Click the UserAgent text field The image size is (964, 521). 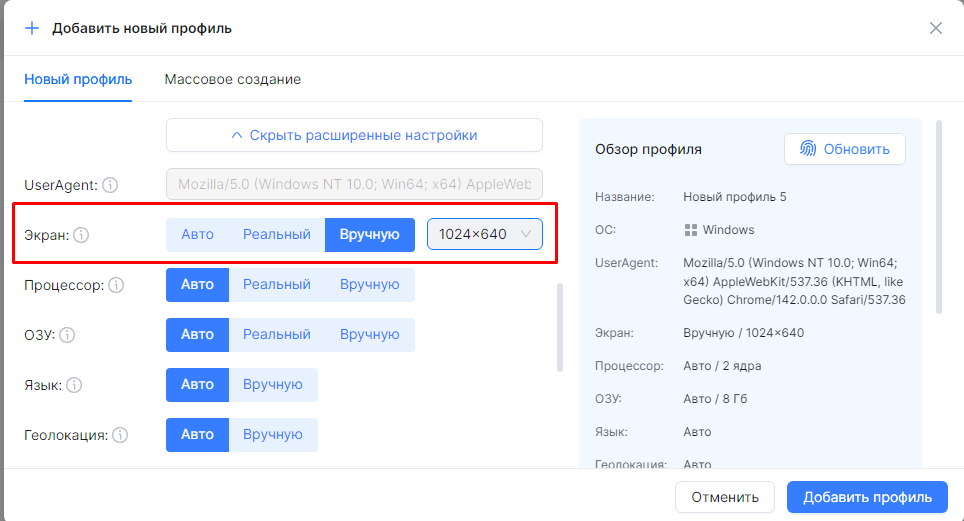click(x=354, y=185)
